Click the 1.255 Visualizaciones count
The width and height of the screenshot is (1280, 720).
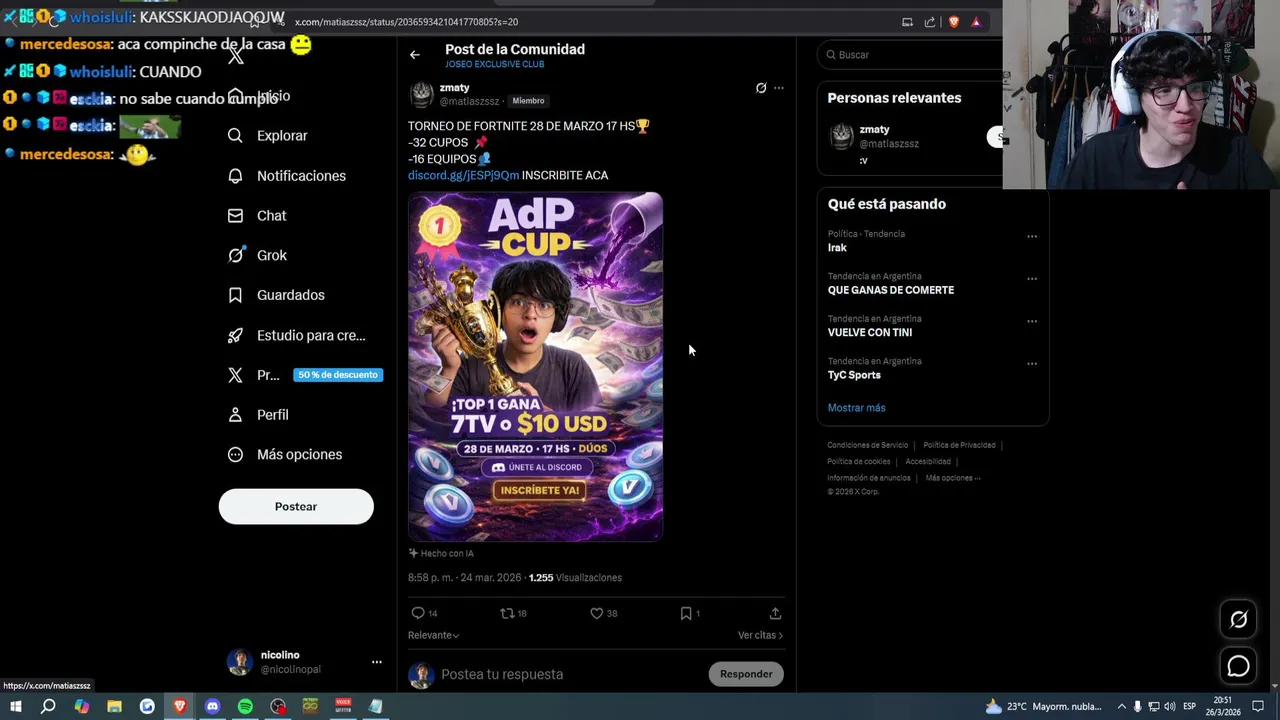click(575, 578)
